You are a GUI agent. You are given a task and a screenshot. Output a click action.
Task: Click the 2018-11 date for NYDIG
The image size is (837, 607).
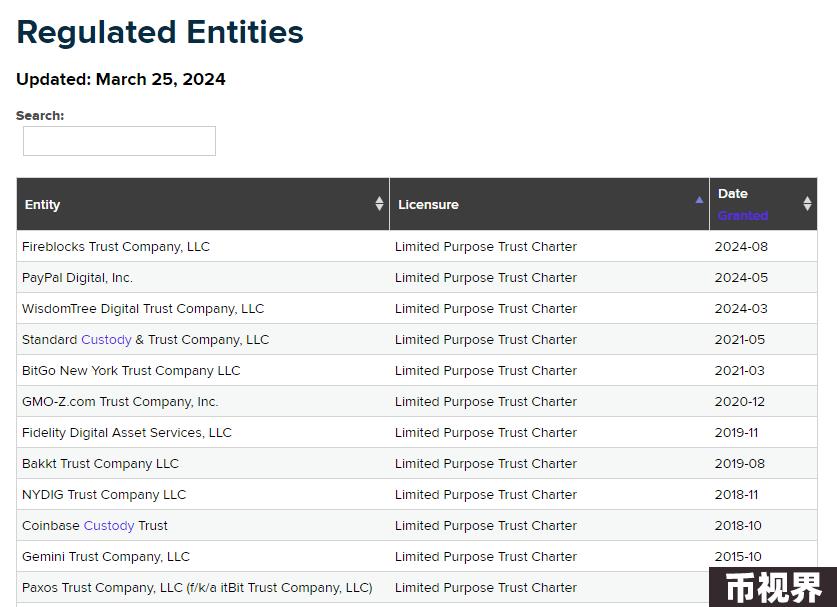pyautogui.click(x=737, y=494)
